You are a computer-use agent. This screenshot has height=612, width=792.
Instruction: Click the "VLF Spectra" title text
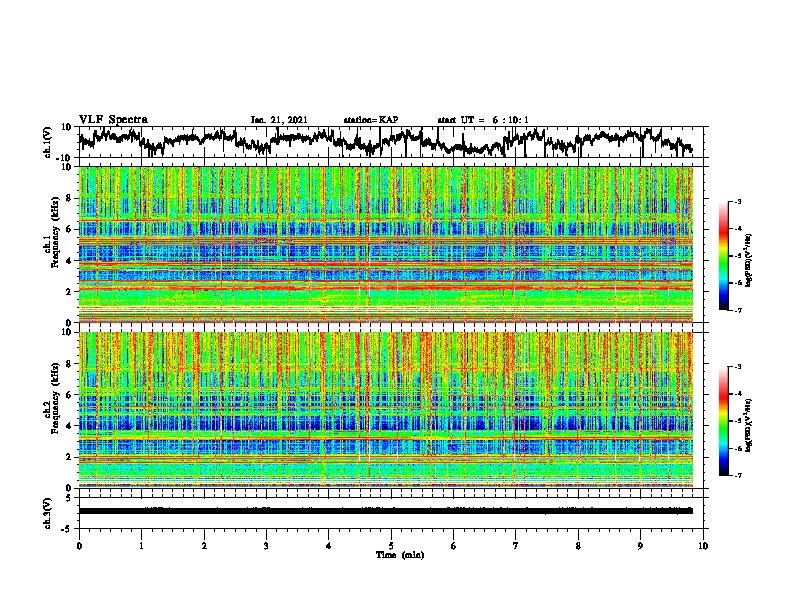coord(113,120)
